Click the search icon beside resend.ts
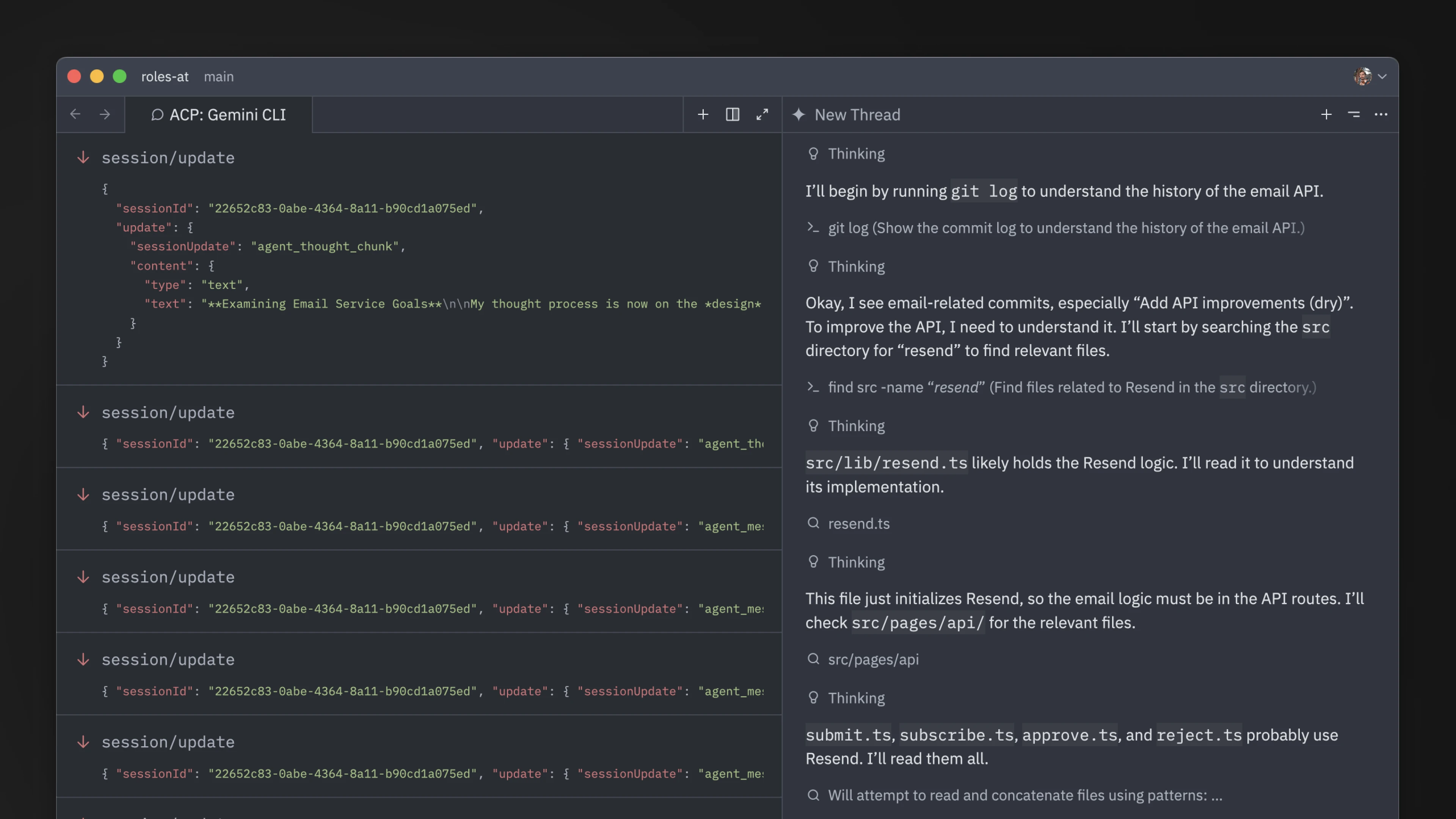This screenshot has width=1456, height=819. tap(813, 523)
